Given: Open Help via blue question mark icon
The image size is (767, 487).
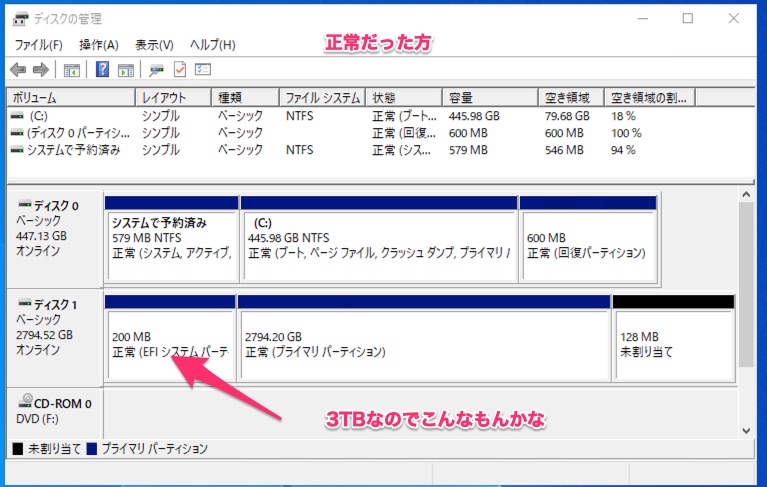Looking at the screenshot, I should point(102,69).
